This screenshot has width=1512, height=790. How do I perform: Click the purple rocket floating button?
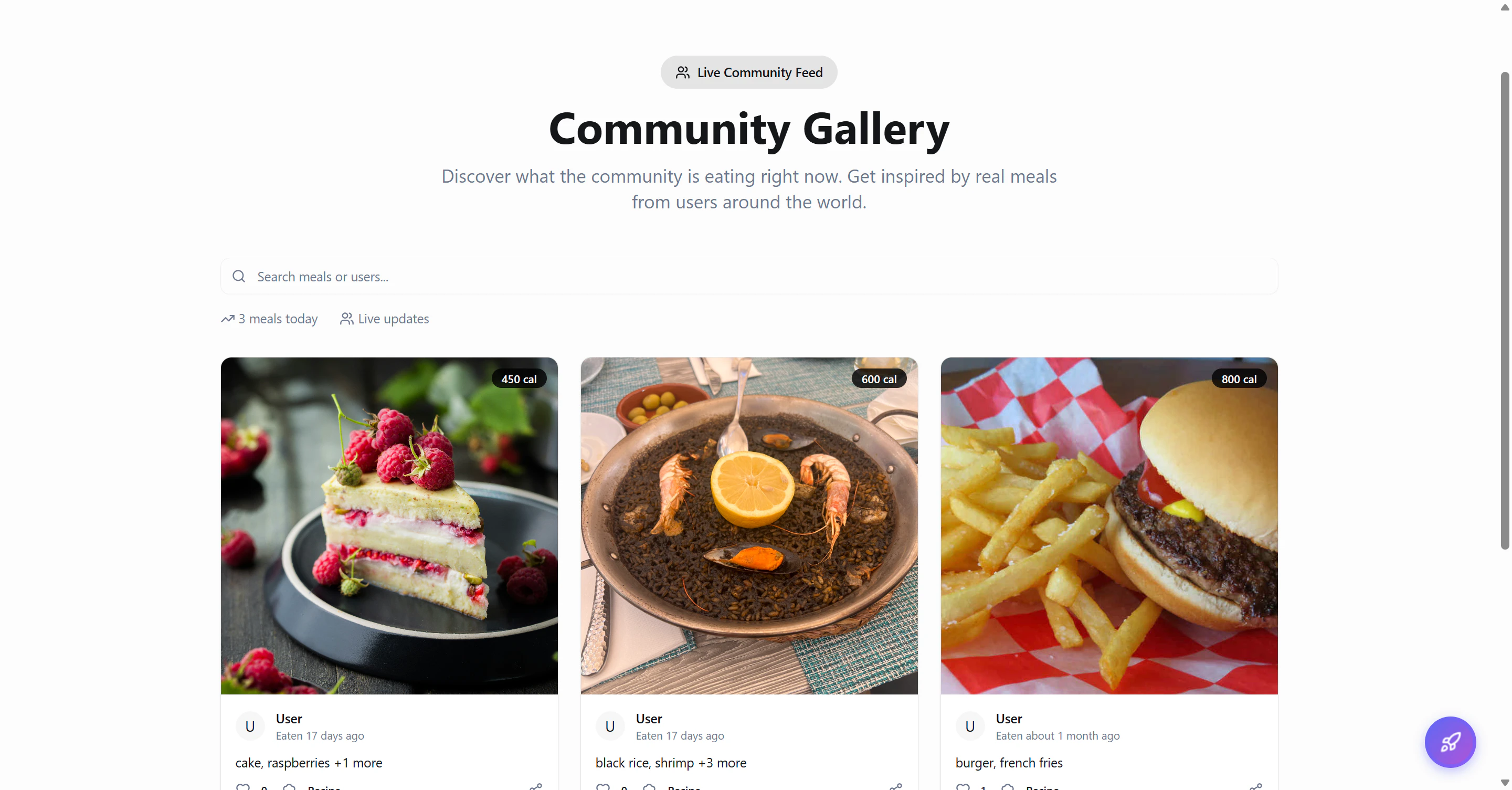tap(1450, 742)
